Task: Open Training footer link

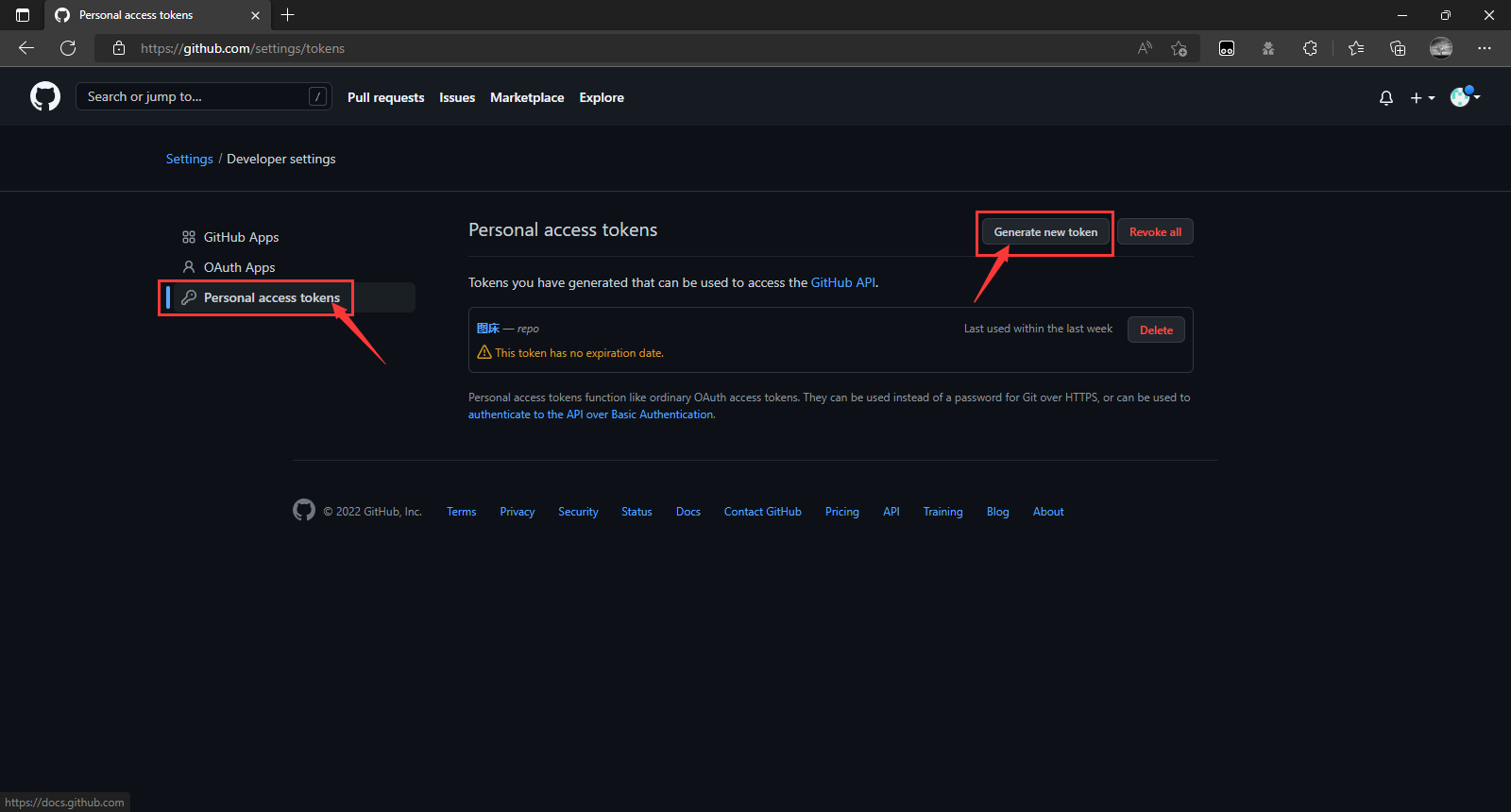Action: point(943,512)
